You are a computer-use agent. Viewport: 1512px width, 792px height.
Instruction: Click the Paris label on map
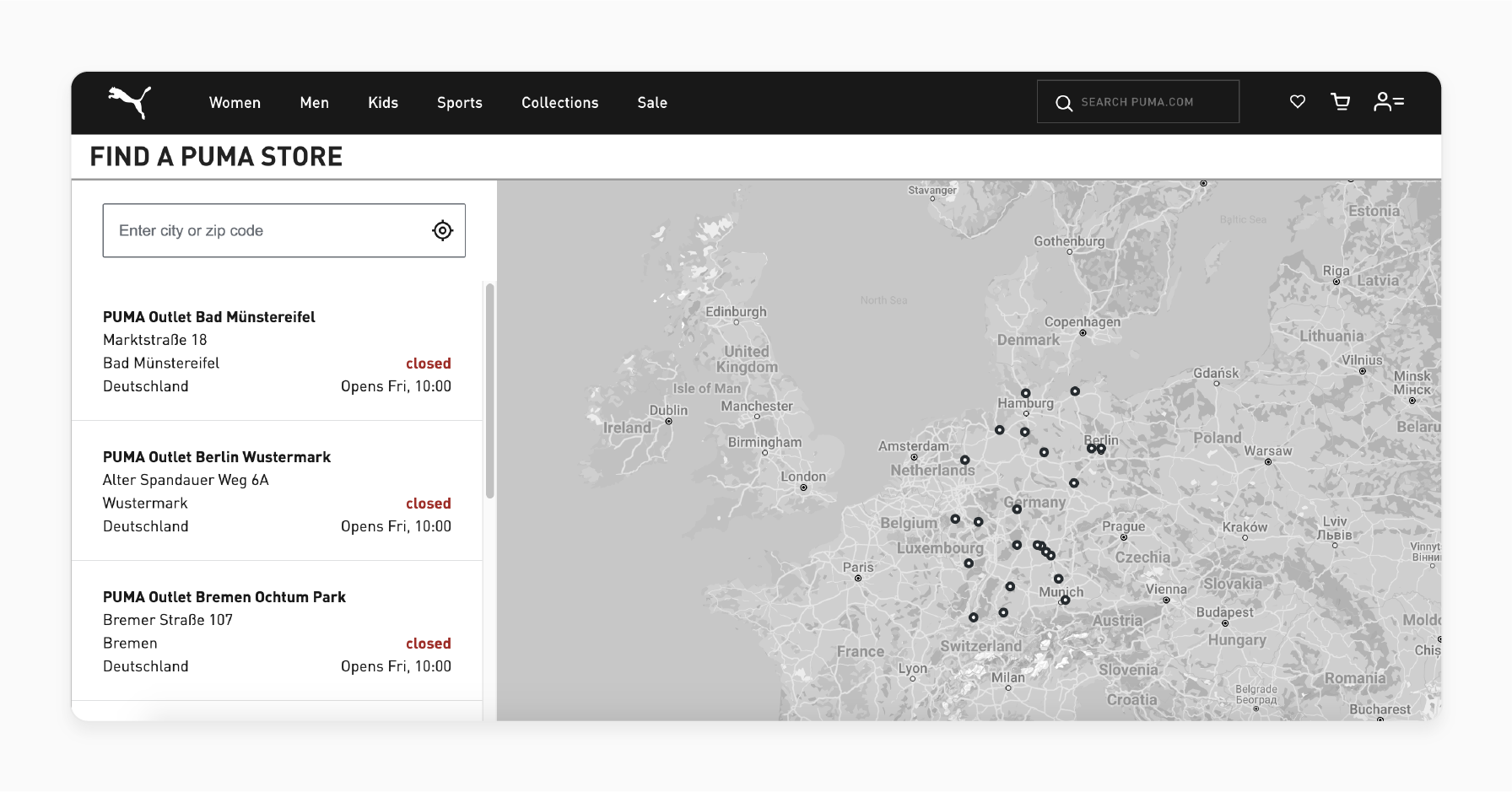[x=858, y=567]
